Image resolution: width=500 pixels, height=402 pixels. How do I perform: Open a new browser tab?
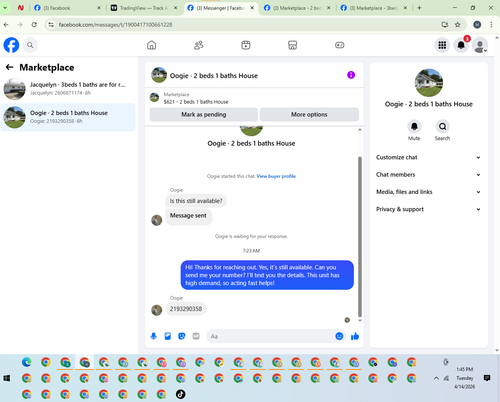point(419,8)
